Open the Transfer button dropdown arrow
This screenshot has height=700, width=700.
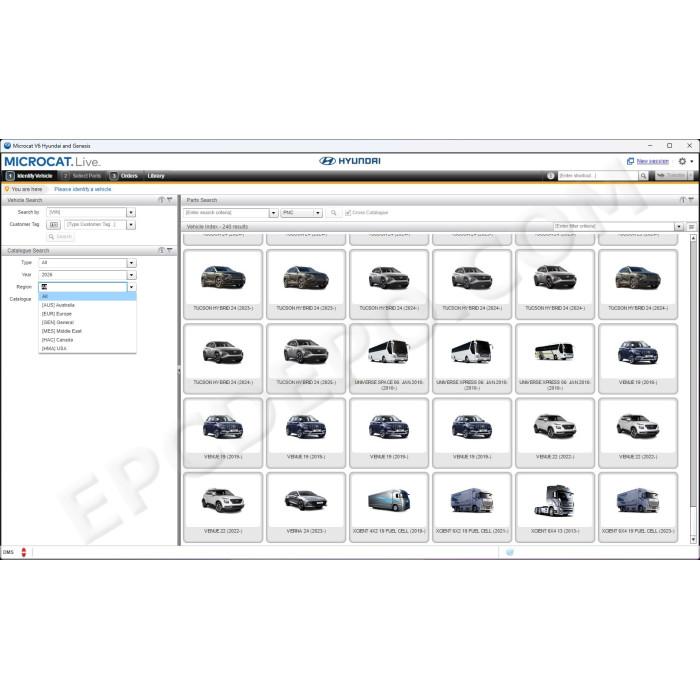pyautogui.click(x=690, y=176)
